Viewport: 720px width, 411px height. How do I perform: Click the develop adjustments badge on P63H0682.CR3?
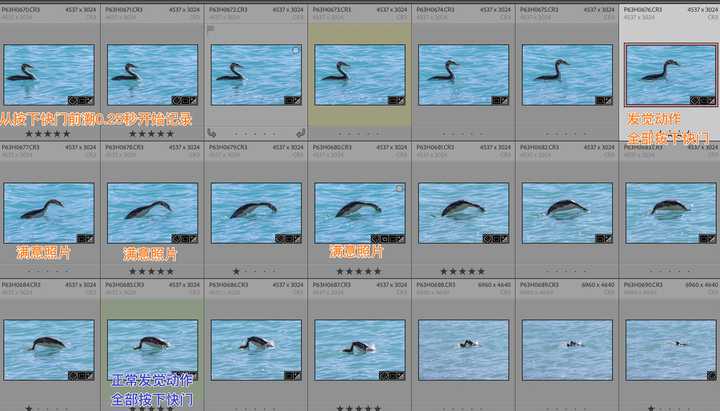click(608, 238)
